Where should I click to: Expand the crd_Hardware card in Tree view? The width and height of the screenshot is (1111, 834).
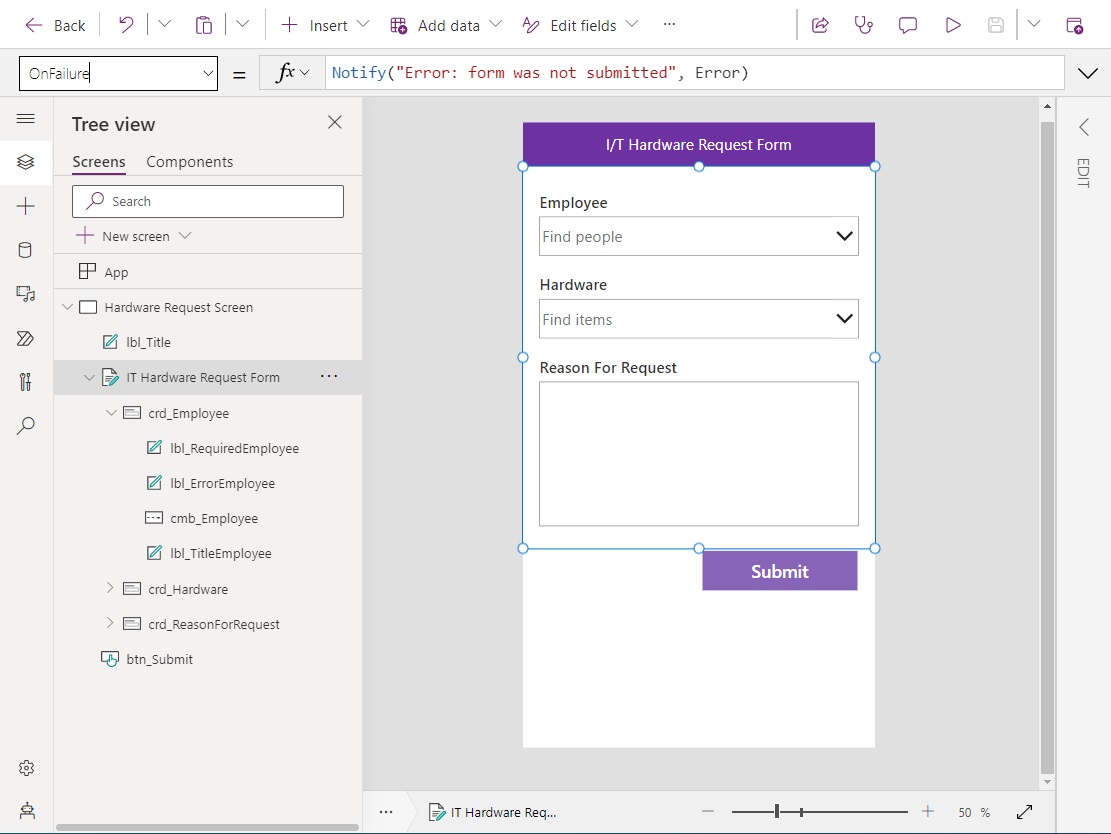pos(113,588)
